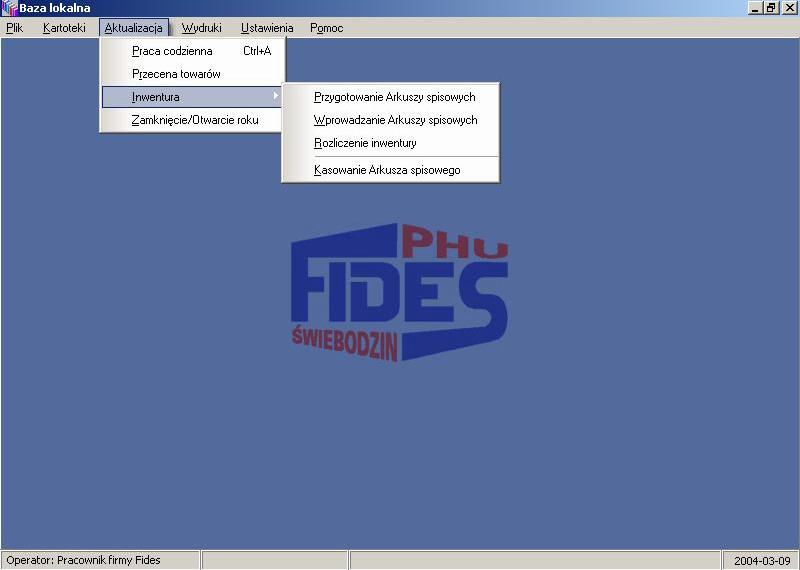Choose Praca codzienna menu entry
Screen dimensions: 800x570
[192, 51]
